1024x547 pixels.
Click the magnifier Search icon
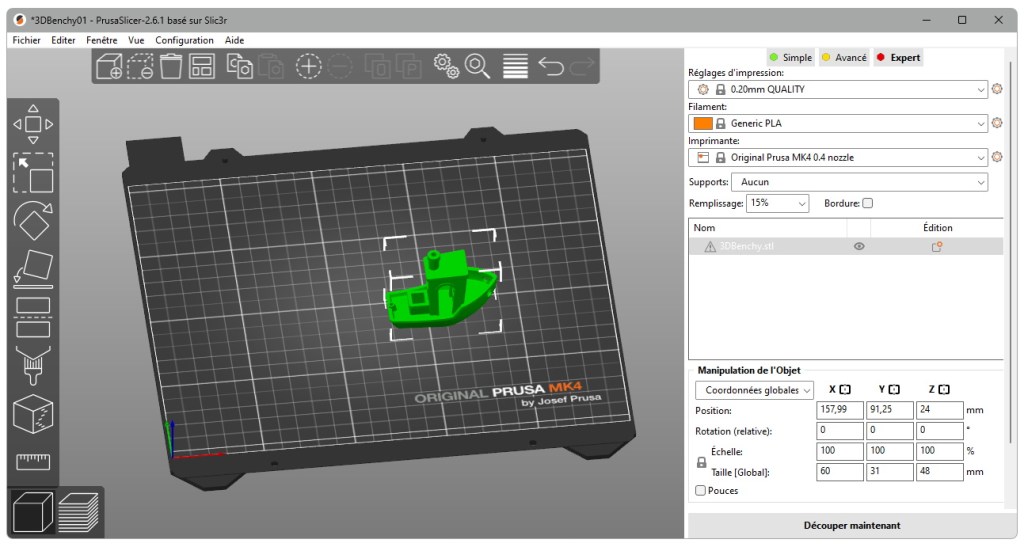point(477,67)
